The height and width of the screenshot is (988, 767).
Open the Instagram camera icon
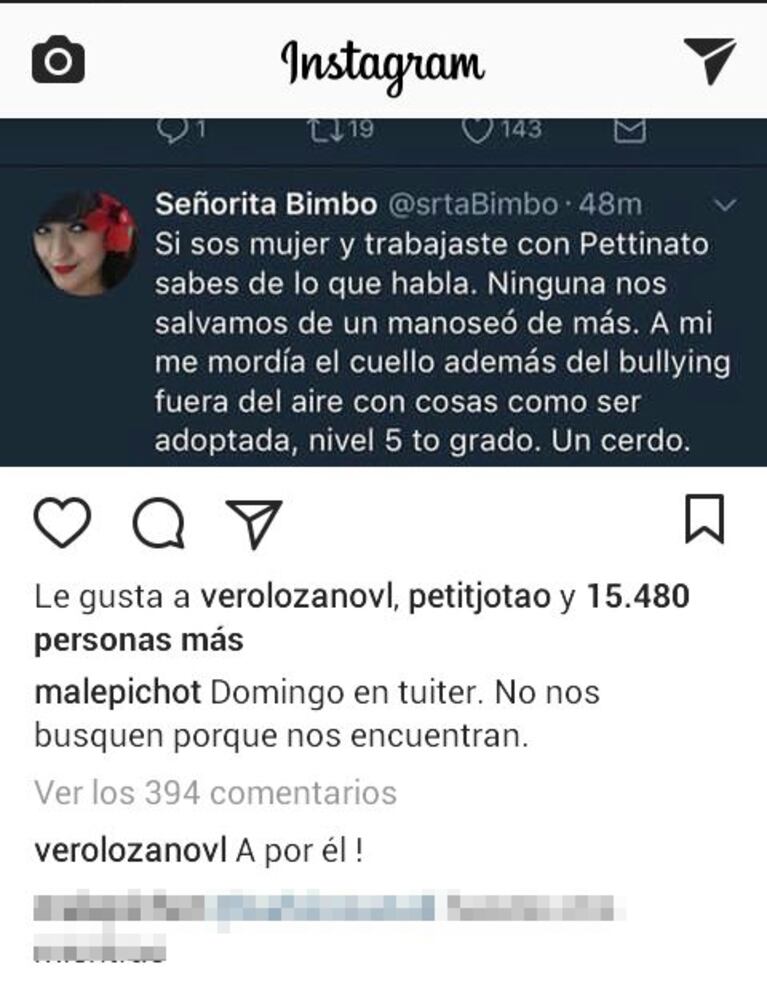click(x=58, y=59)
